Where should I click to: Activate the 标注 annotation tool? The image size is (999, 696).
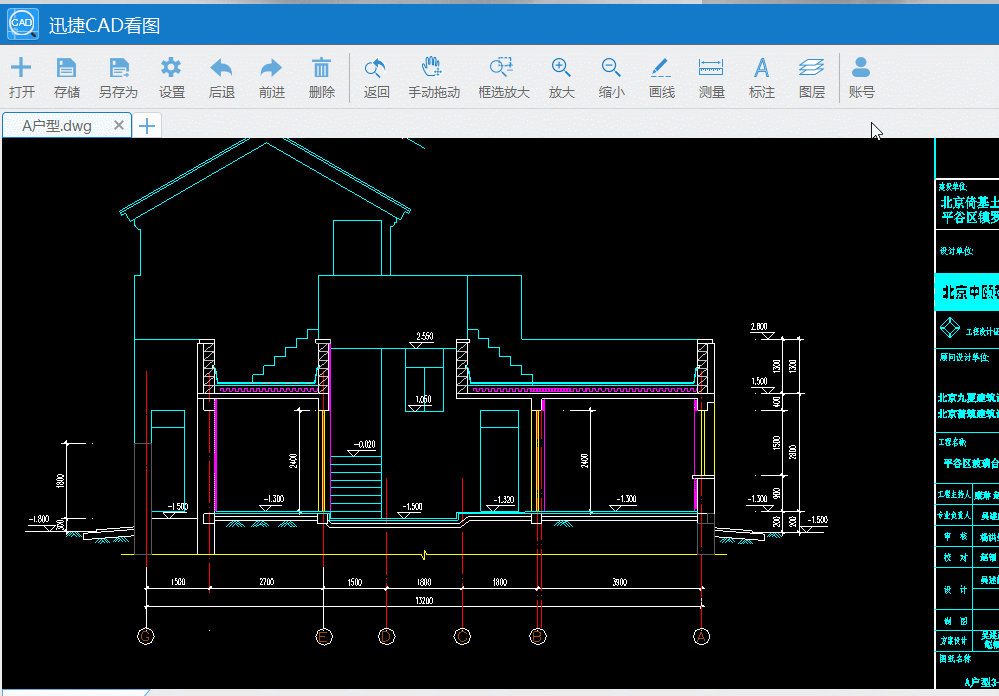click(x=761, y=77)
